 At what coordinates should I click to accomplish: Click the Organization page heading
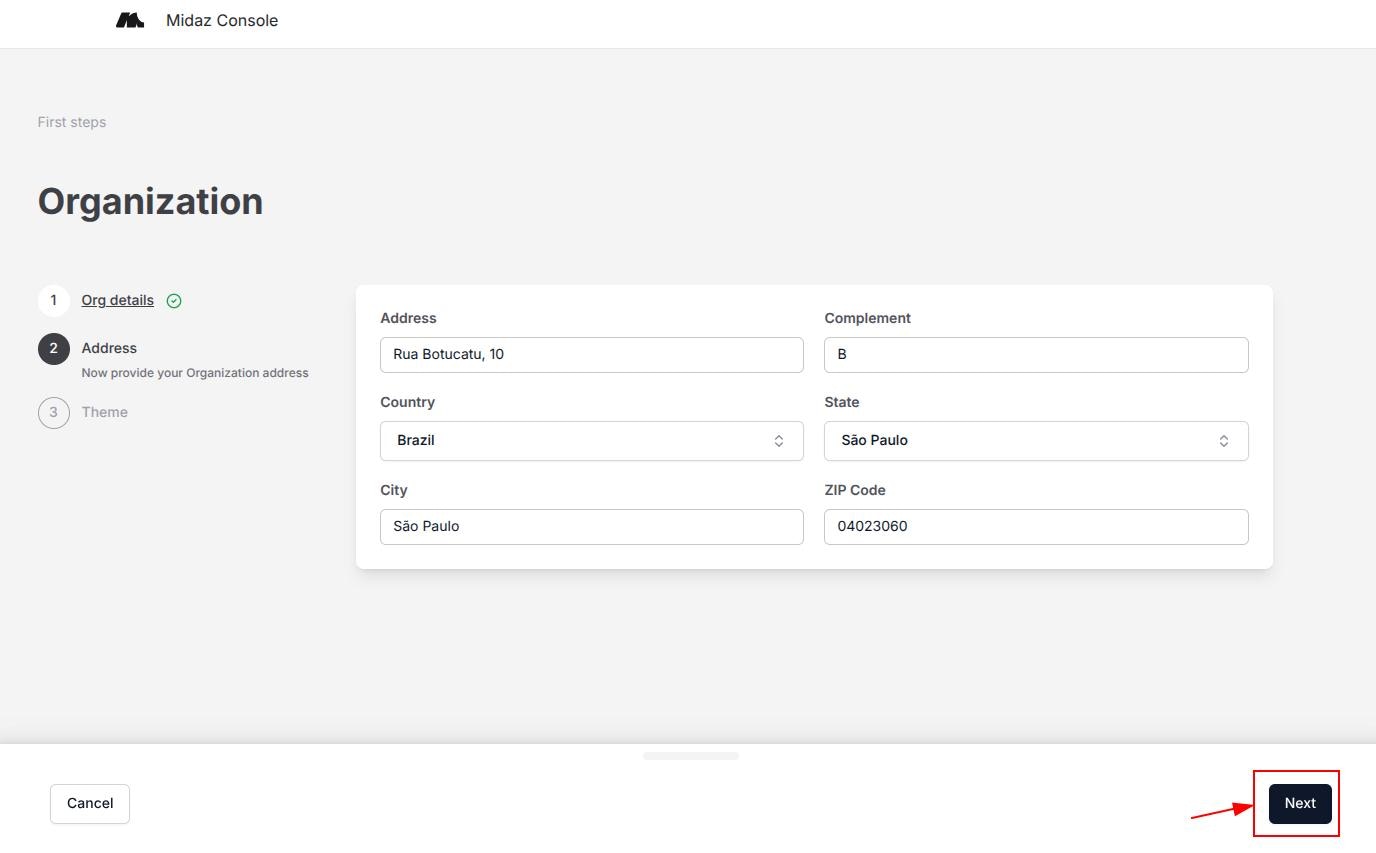[151, 201]
